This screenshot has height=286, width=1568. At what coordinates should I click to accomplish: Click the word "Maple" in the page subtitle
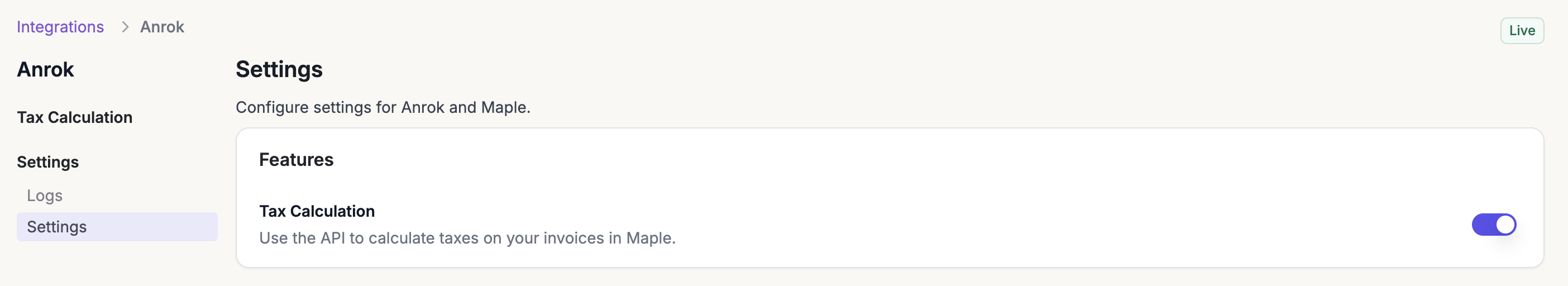(x=503, y=107)
